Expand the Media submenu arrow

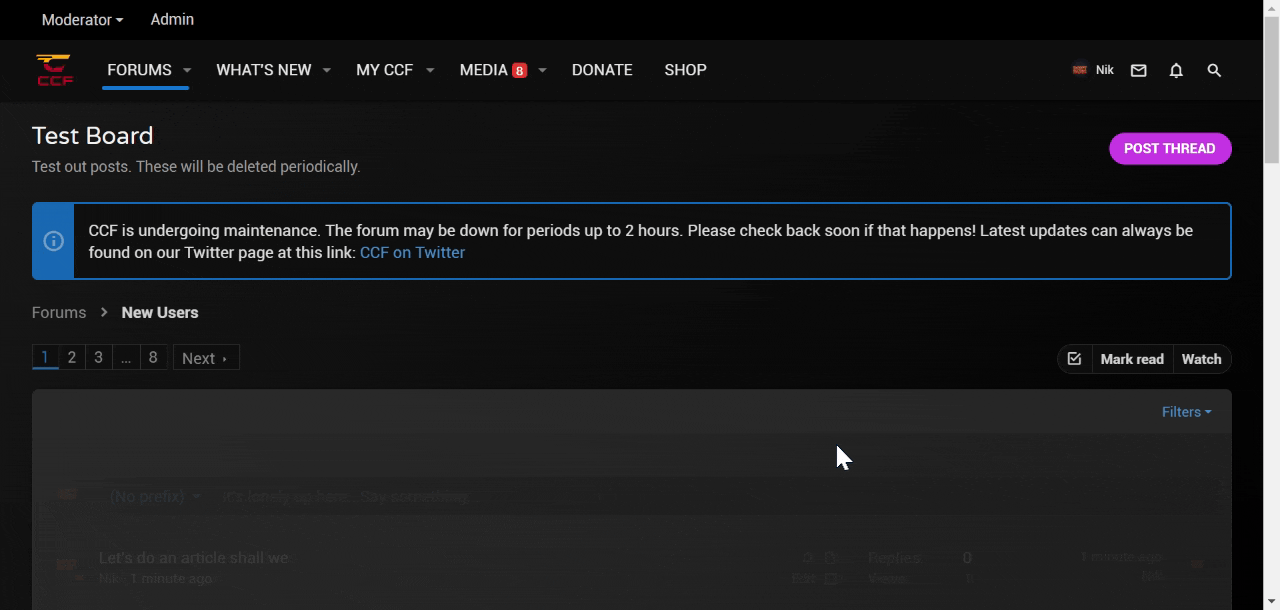point(542,70)
